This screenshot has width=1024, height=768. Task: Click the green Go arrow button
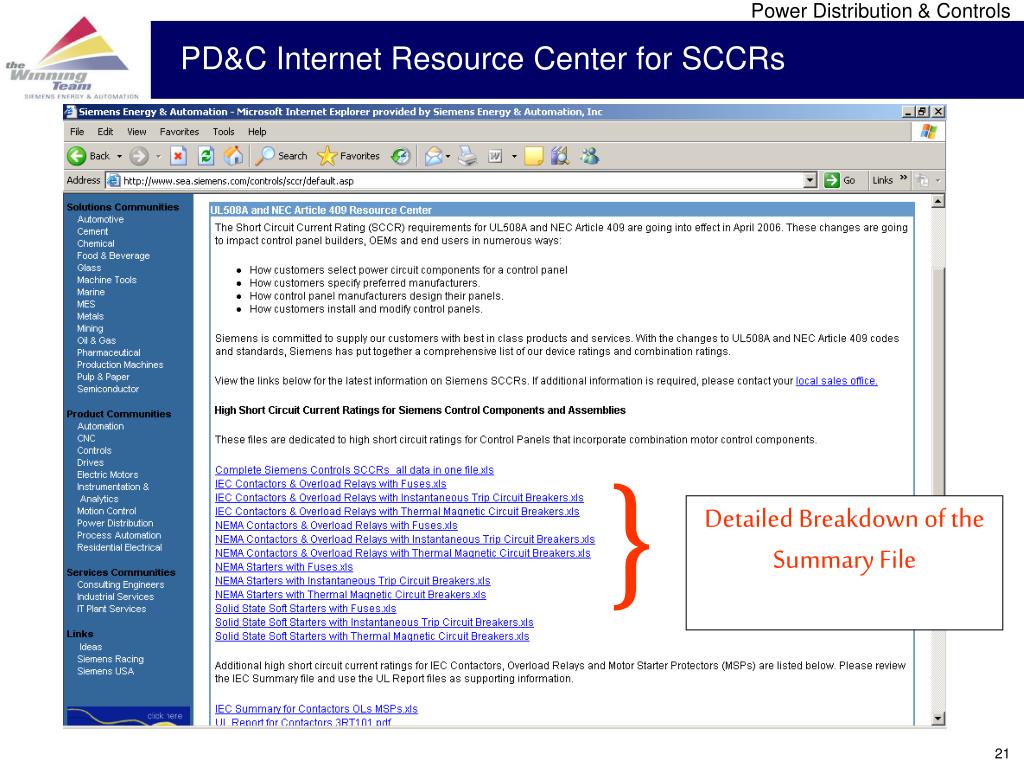click(831, 180)
